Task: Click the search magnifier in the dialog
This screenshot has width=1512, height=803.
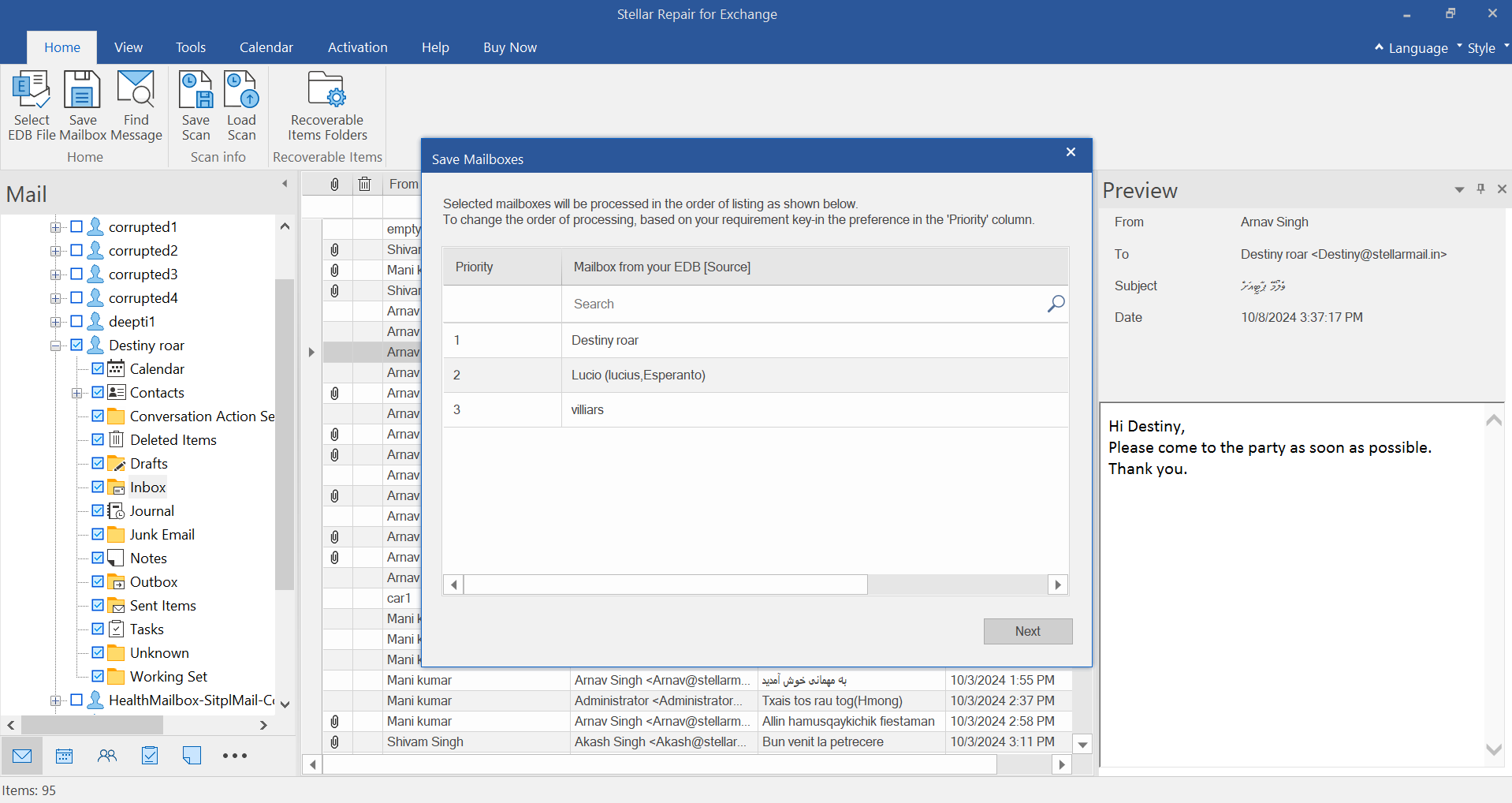Action: point(1056,304)
